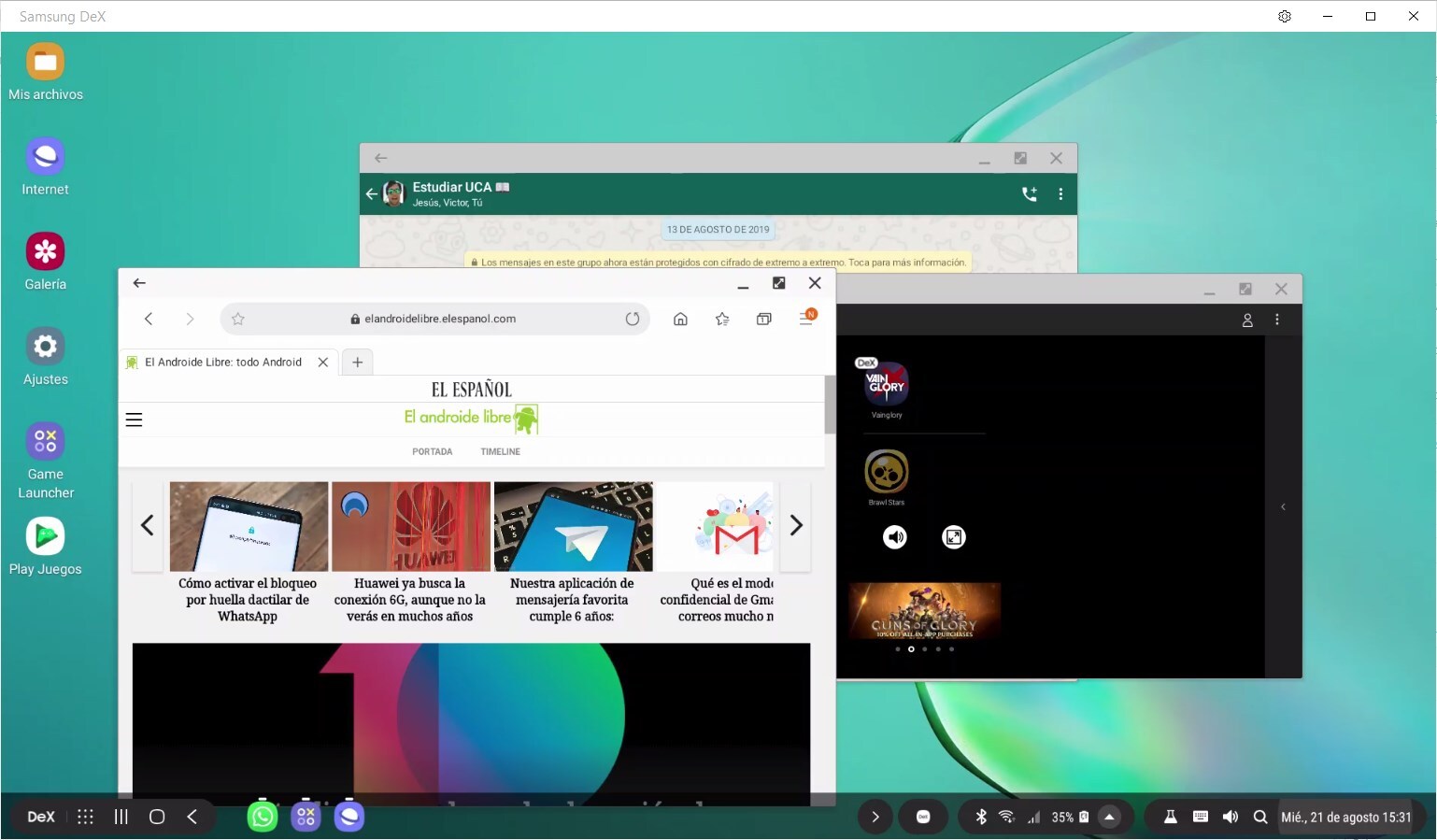Expand the taskbar right arrow button
Viewport: 1437px width, 840px height.
875,817
